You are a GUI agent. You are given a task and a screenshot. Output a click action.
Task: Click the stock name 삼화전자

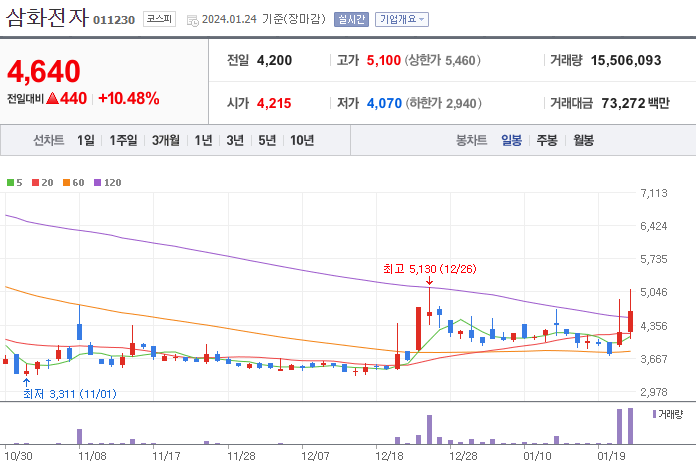click(x=47, y=19)
